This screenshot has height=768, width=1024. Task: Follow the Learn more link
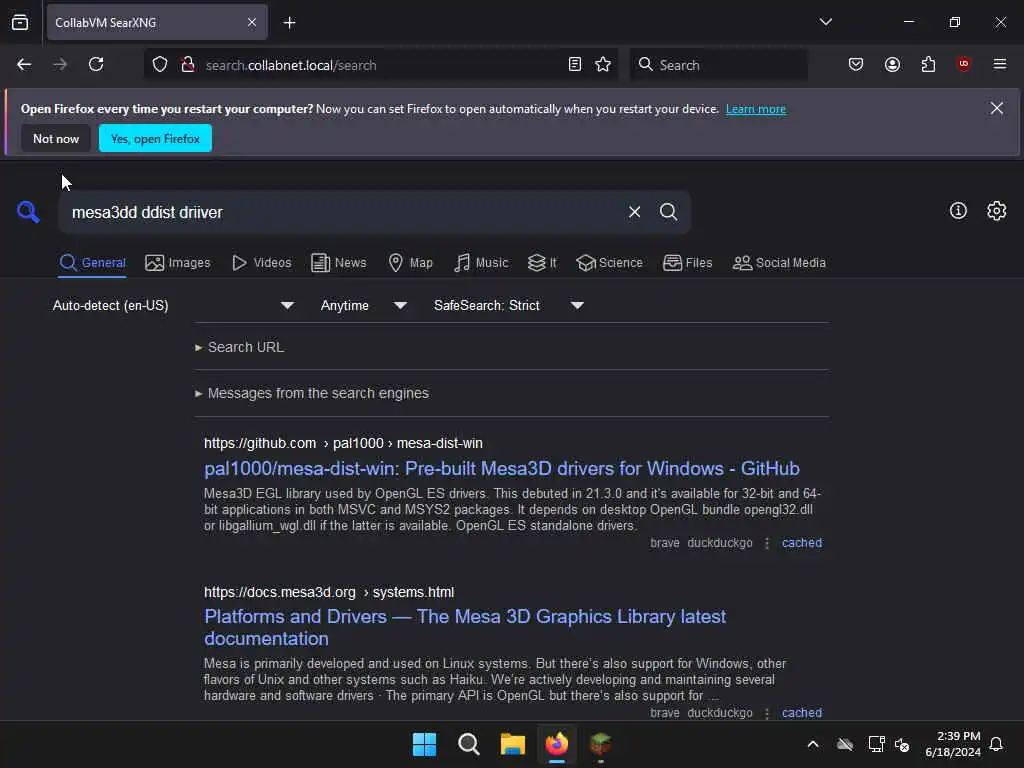tap(756, 109)
